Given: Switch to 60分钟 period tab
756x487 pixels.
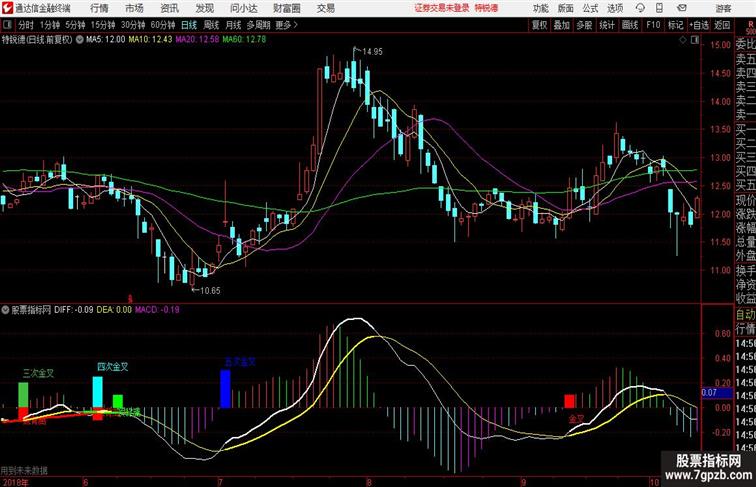Looking at the screenshot, I should tap(163, 25).
